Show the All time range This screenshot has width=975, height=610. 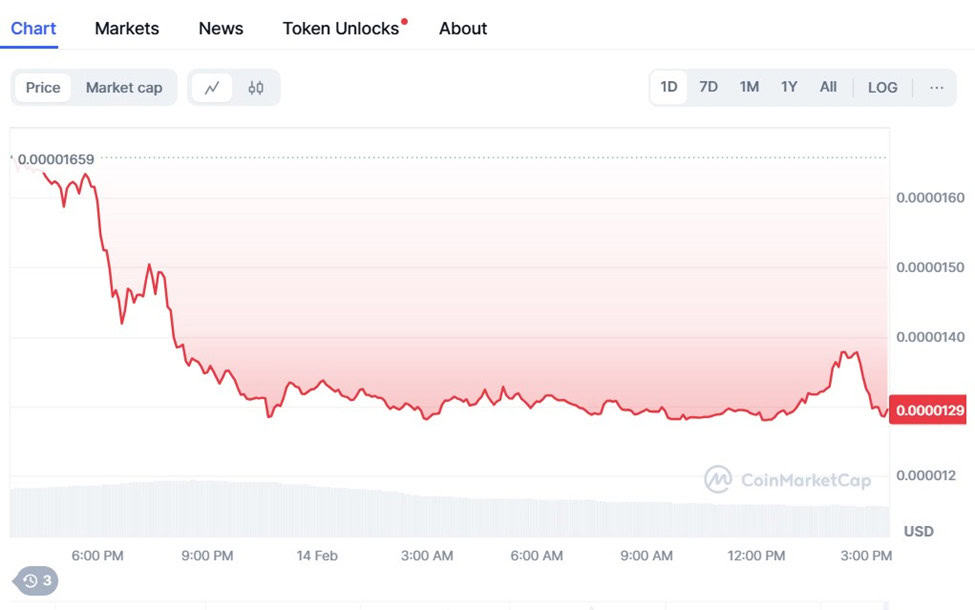828,87
